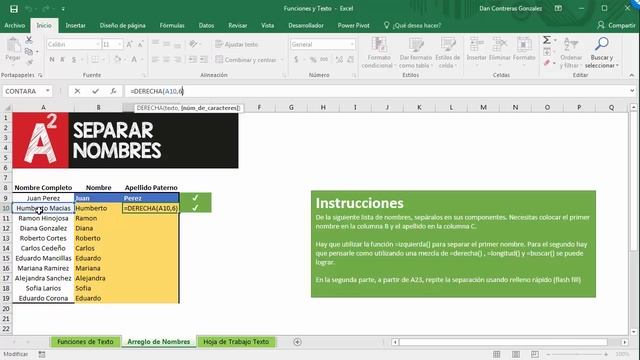Click the Eliminar cells icon
Image resolution: width=640 pixels, height=360 pixels.
click(x=500, y=44)
